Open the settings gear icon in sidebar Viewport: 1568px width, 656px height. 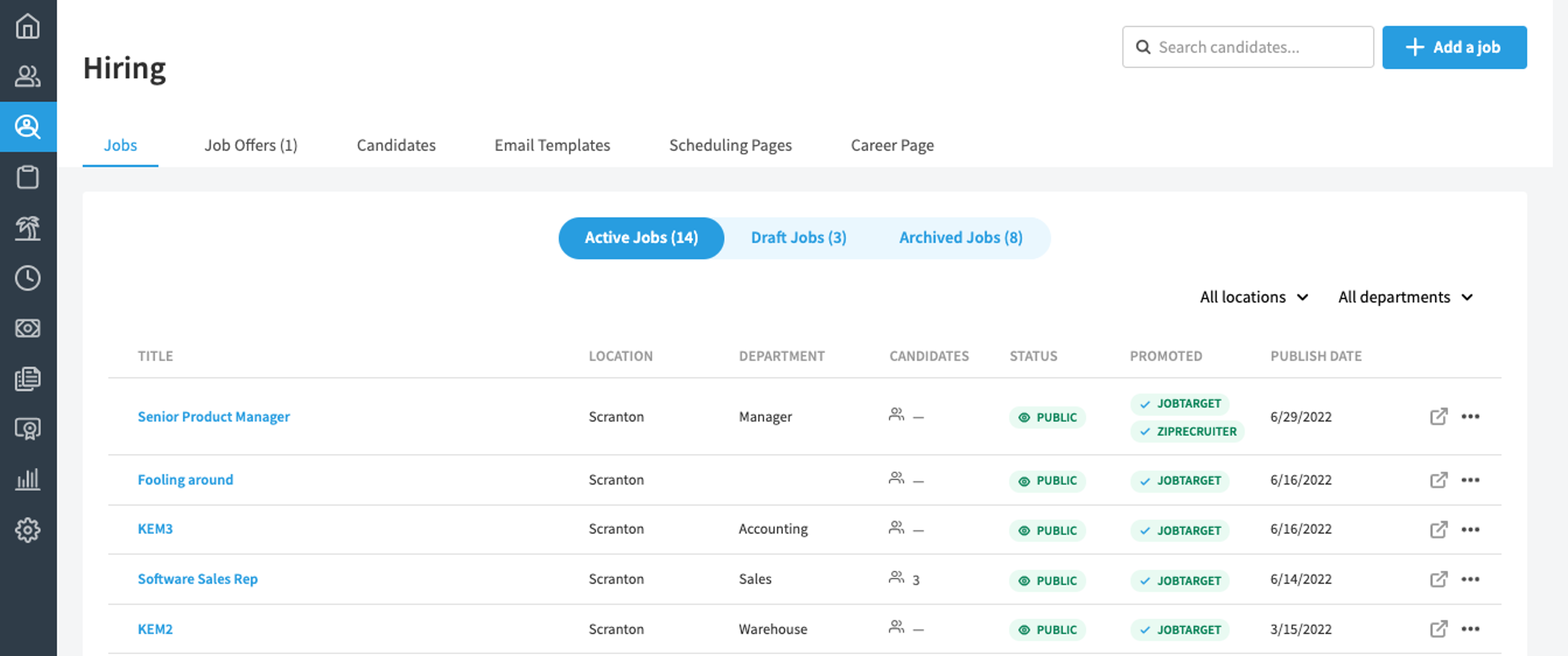tap(28, 531)
